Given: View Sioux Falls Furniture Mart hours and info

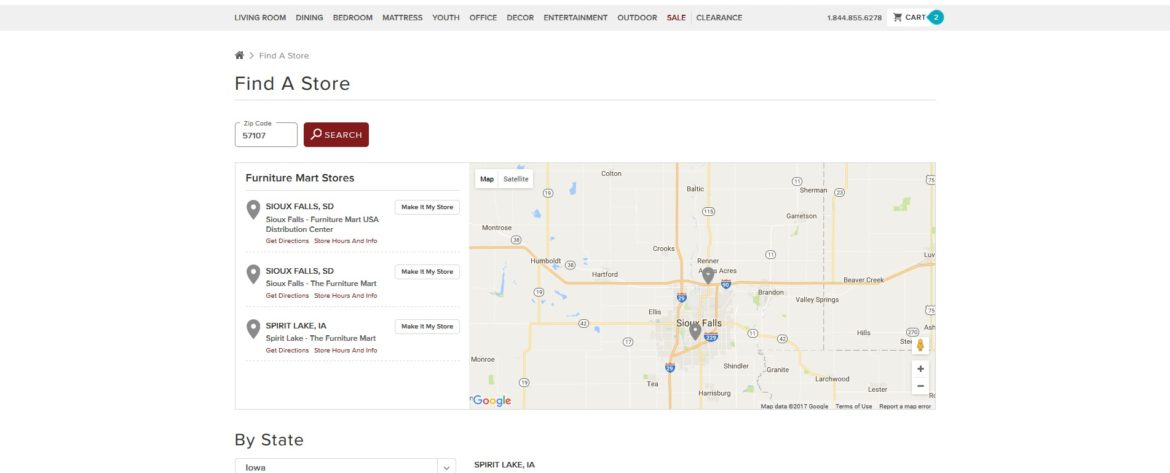Looking at the screenshot, I should coord(345,295).
